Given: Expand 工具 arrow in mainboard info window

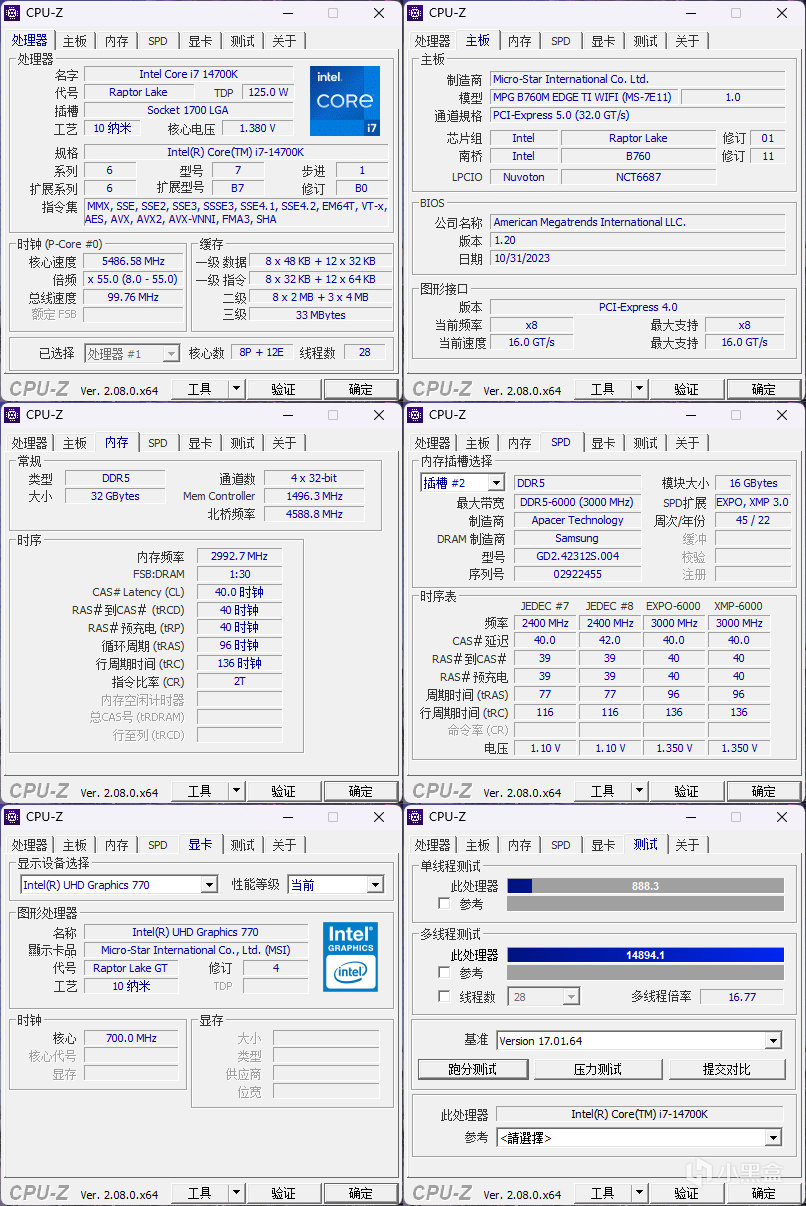Looking at the screenshot, I should tap(640, 389).
